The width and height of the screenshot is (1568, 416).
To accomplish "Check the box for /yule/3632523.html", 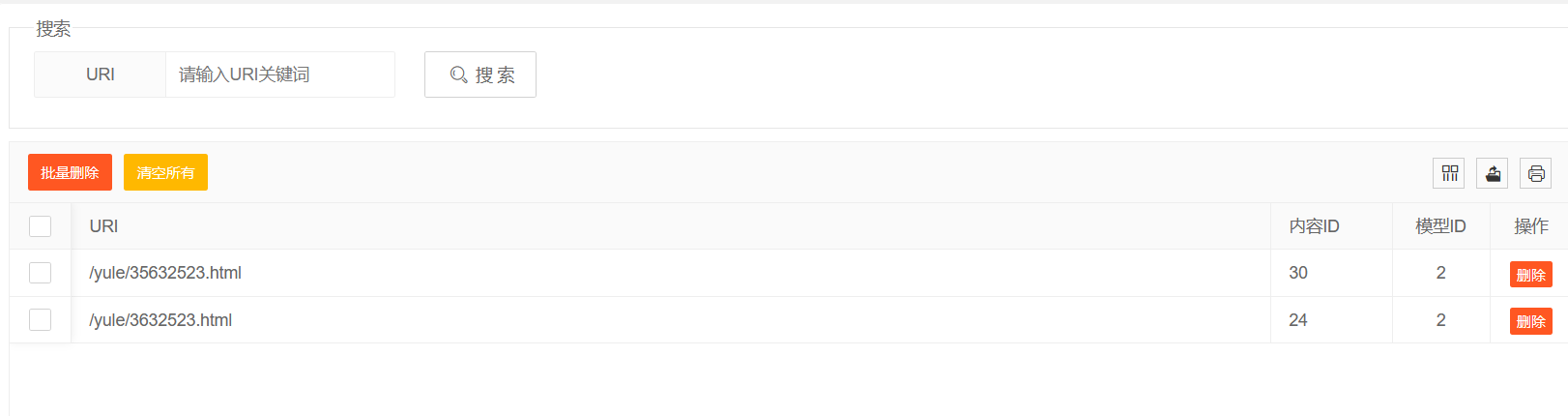I will coord(41,319).
